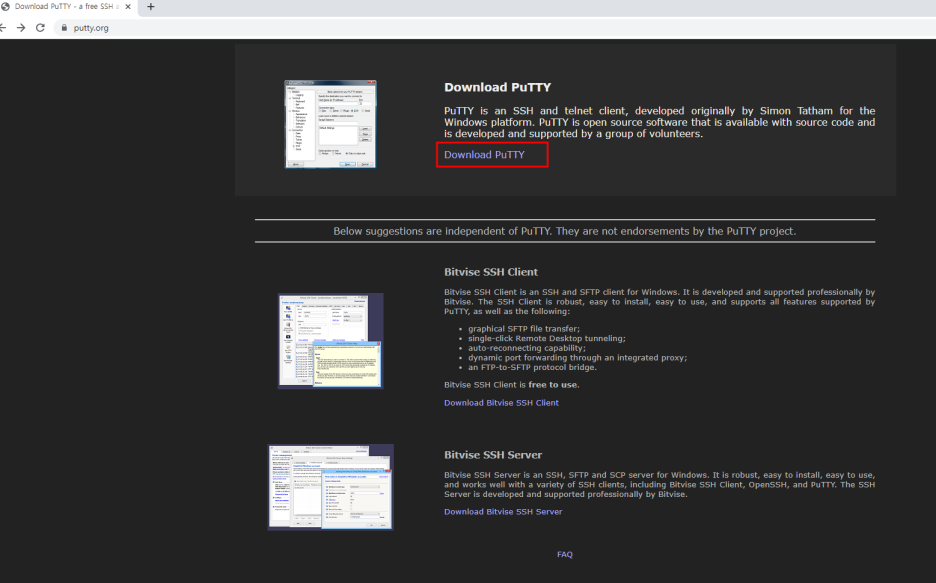Click the Bitvise SSH Client screenshot thumbnail
The width and height of the screenshot is (936, 583).
(331, 341)
